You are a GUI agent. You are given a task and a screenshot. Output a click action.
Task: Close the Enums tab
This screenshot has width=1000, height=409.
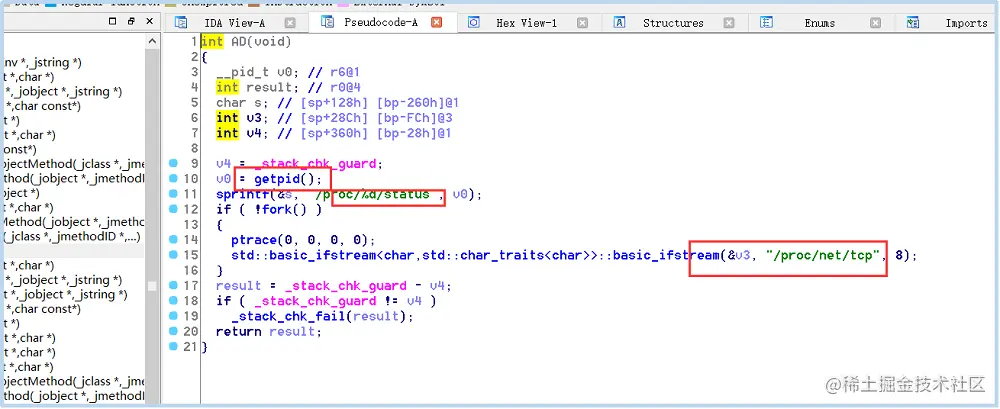876,23
